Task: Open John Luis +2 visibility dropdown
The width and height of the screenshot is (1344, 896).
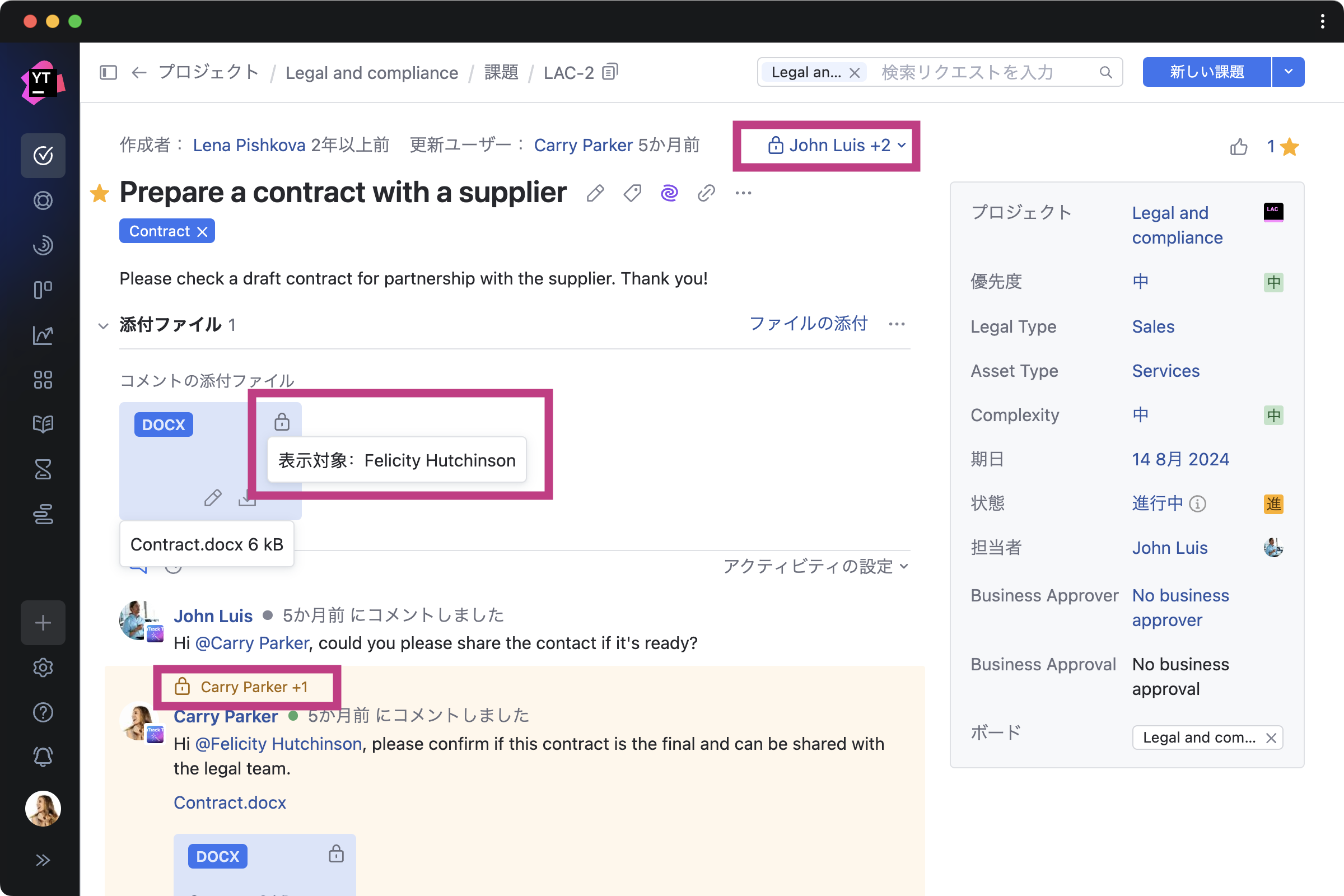Action: tap(837, 145)
